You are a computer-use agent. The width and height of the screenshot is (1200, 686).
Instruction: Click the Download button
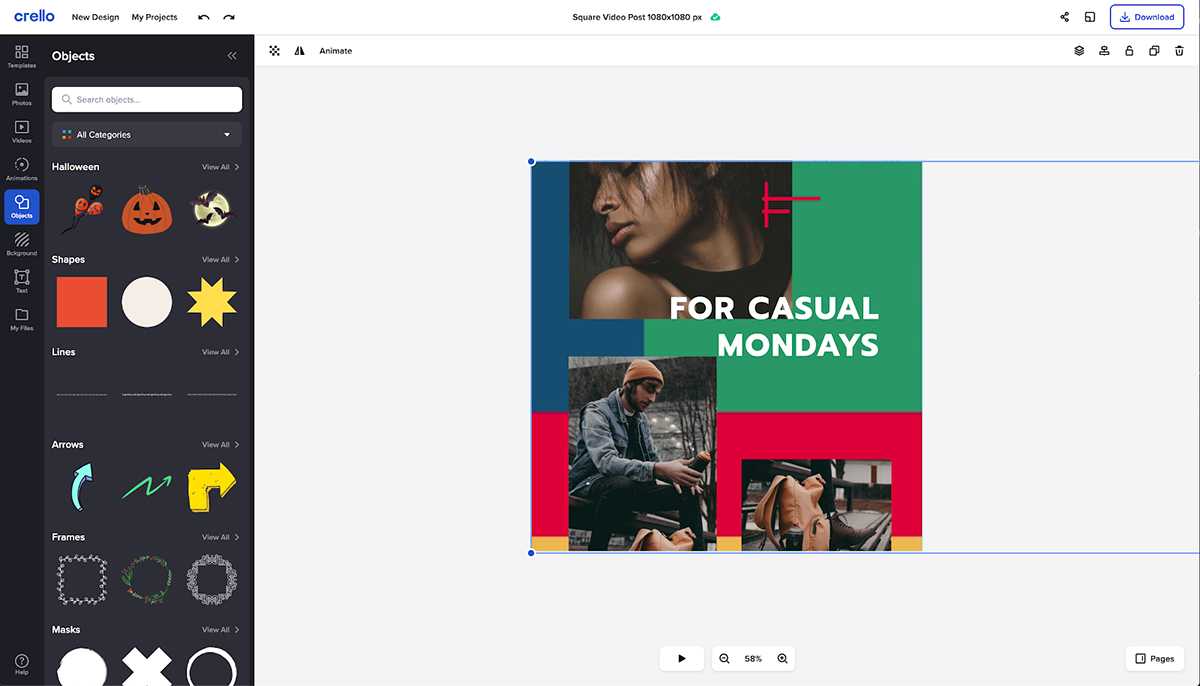tap(1147, 17)
